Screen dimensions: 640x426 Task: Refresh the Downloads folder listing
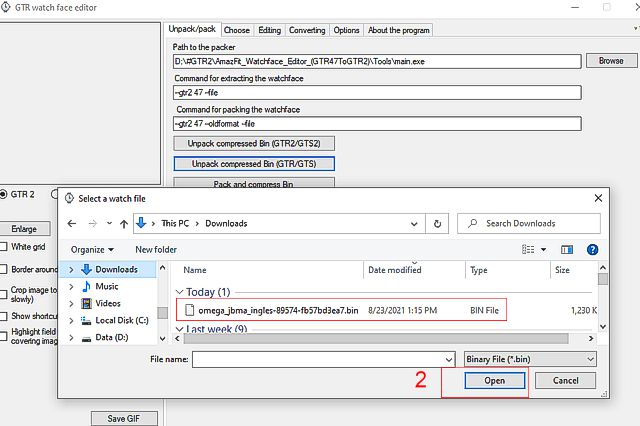pyautogui.click(x=437, y=224)
